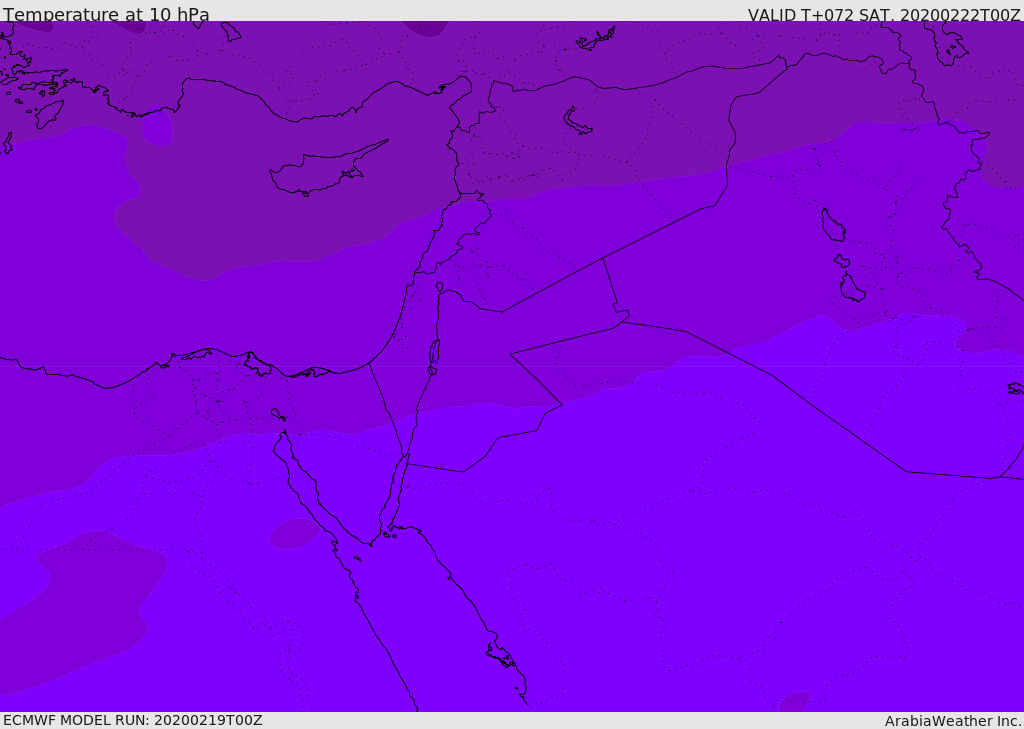Click the 'Temperature at 10 hPa' title

[x=106, y=14]
